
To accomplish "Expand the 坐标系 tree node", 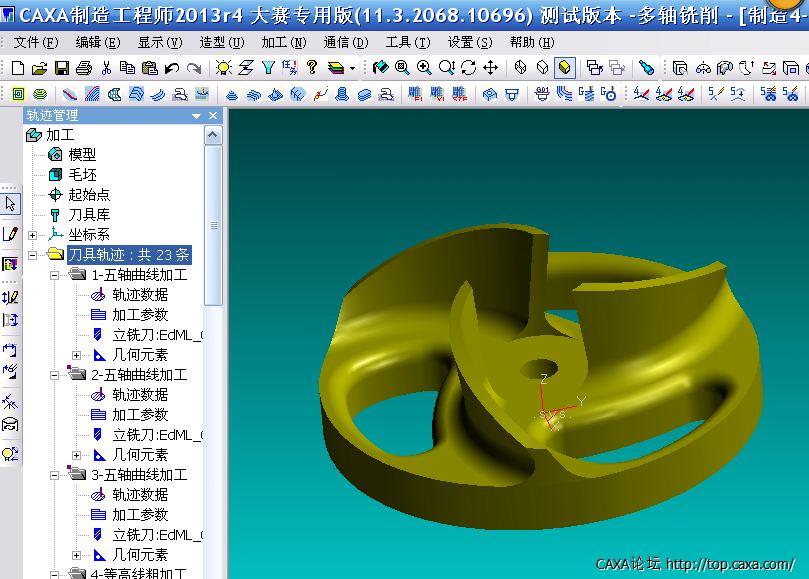I will click(33, 235).
